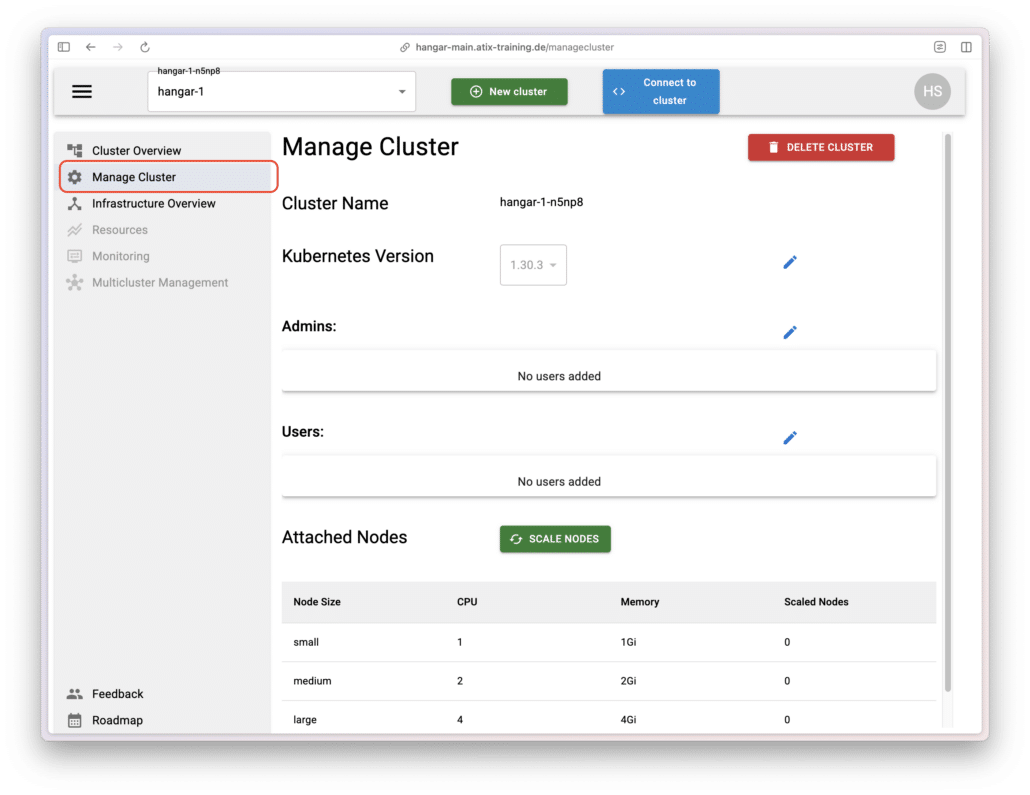Viewport: 1030px width, 795px height.
Task: Click the Scale Nodes button
Action: click(555, 539)
